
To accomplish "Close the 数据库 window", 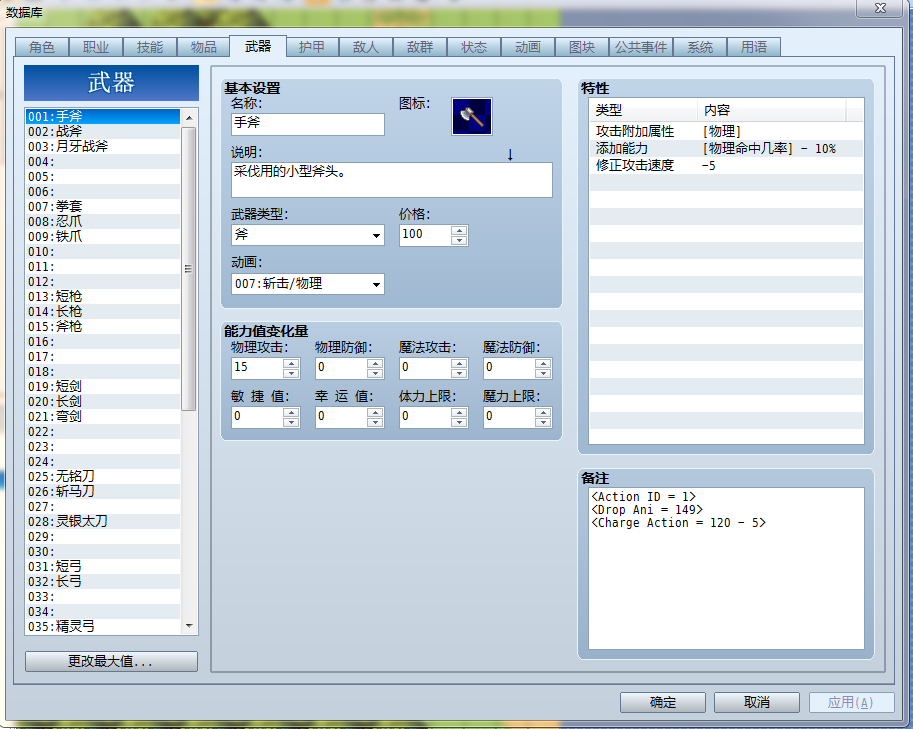I will coord(880,8).
